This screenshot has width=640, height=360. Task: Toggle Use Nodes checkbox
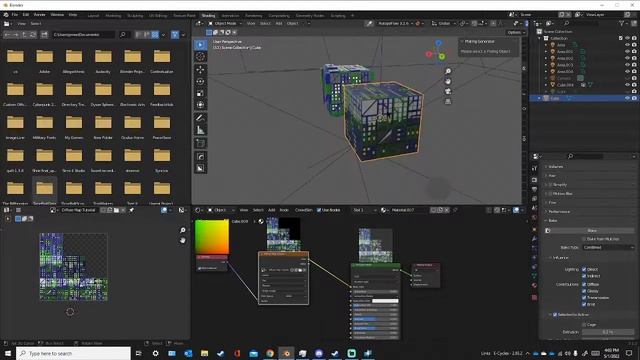pyautogui.click(x=319, y=210)
